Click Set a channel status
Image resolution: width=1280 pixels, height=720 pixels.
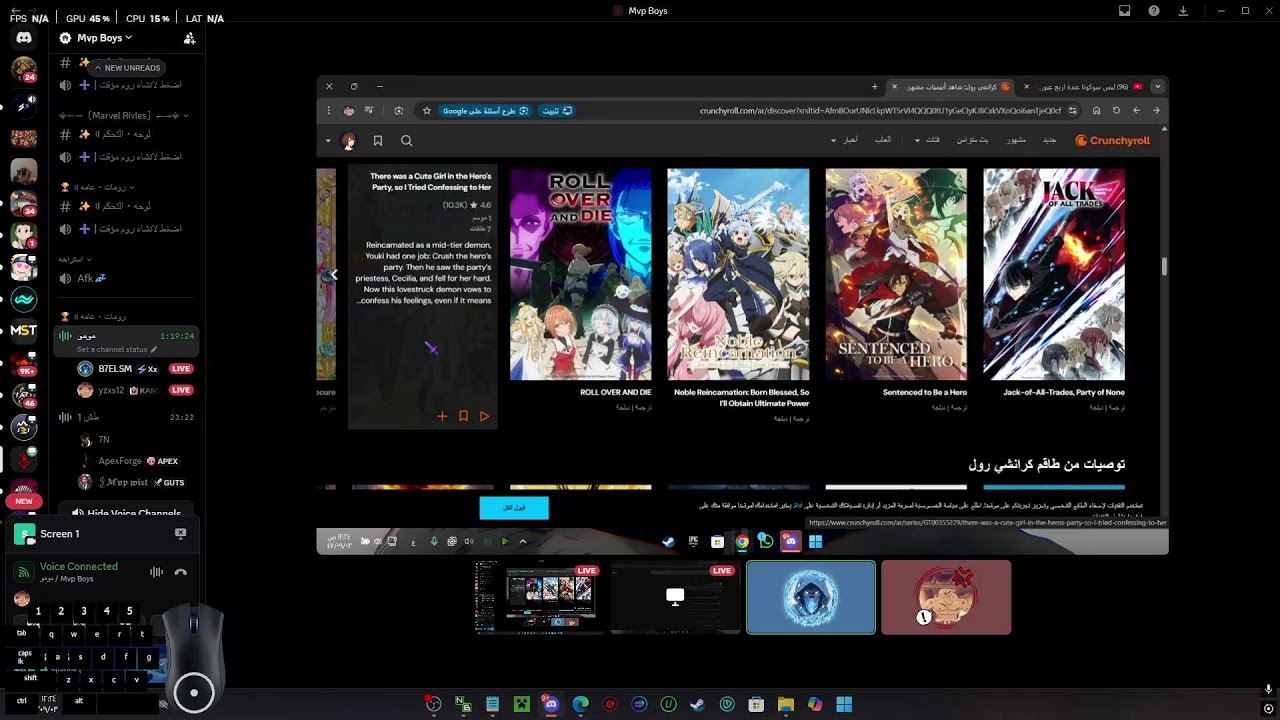point(117,349)
